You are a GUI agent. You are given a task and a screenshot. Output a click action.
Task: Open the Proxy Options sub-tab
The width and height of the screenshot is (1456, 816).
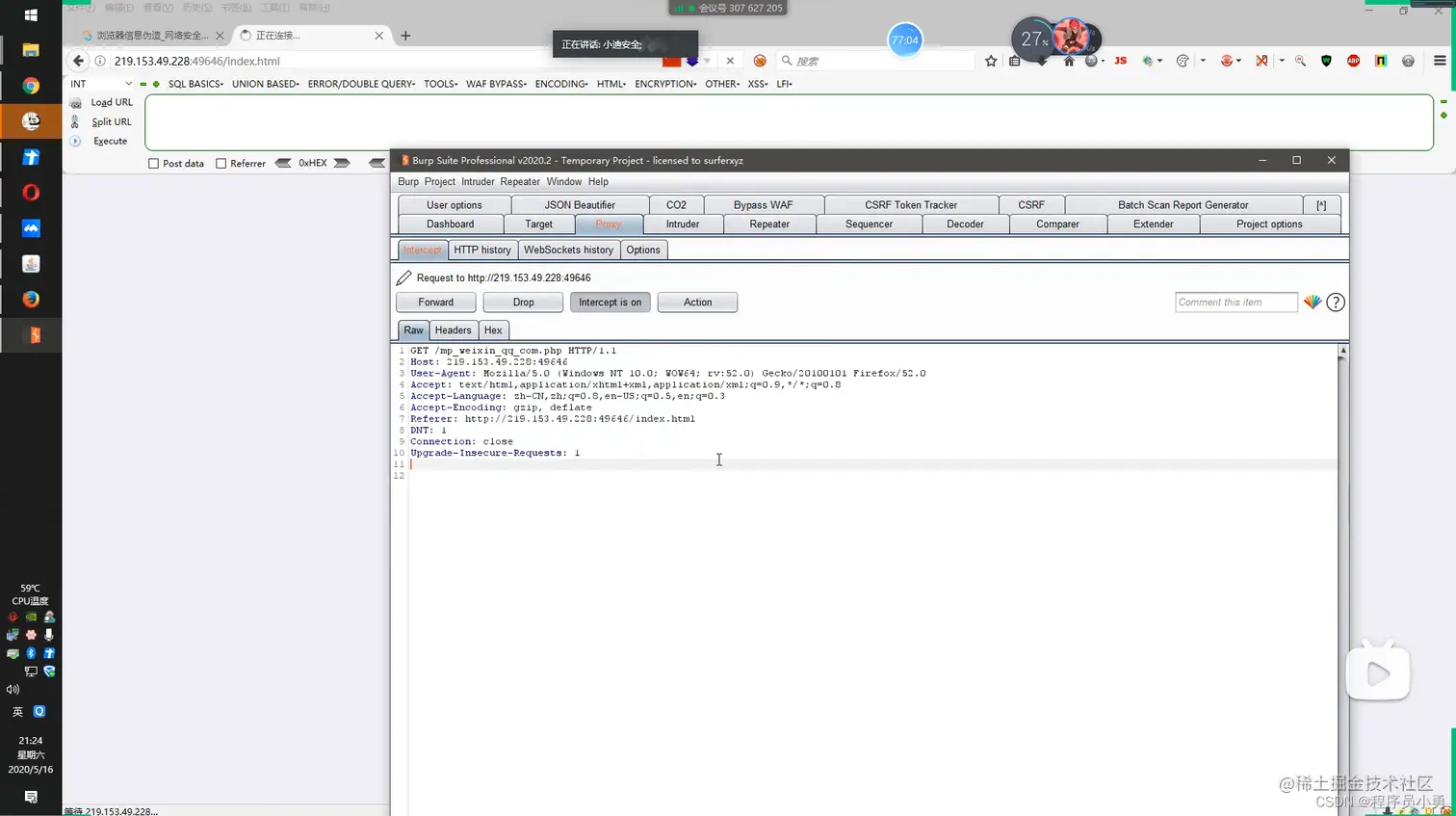pyautogui.click(x=643, y=250)
